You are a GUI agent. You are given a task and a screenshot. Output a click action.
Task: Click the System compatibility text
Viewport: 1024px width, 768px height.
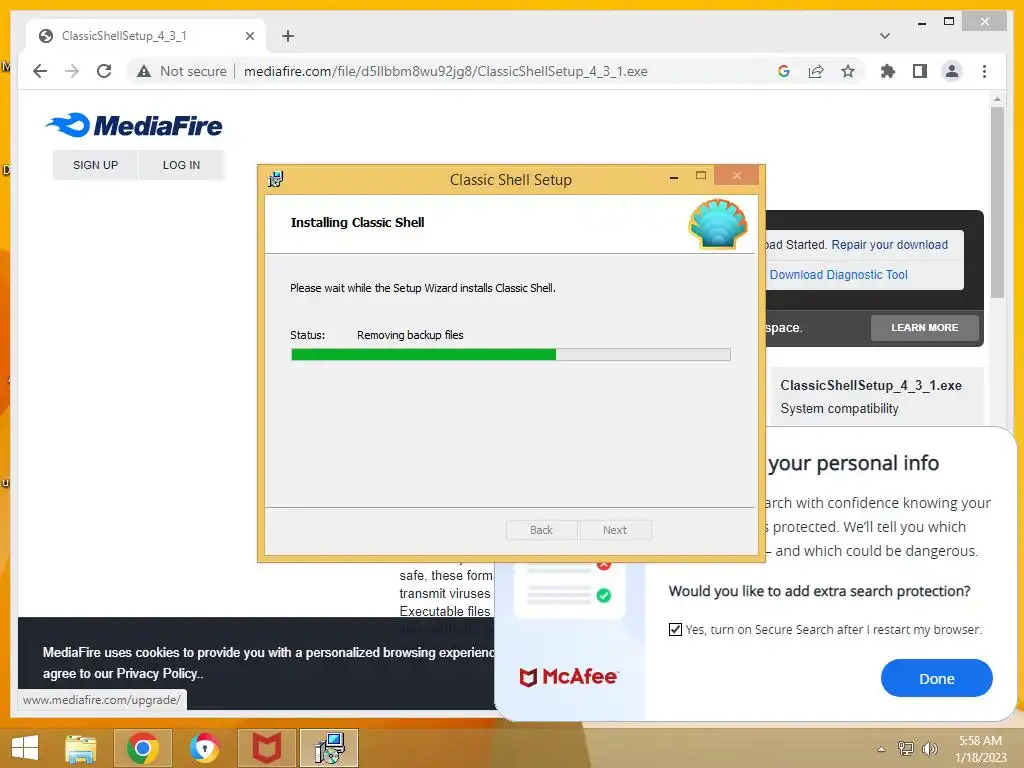pyautogui.click(x=839, y=409)
